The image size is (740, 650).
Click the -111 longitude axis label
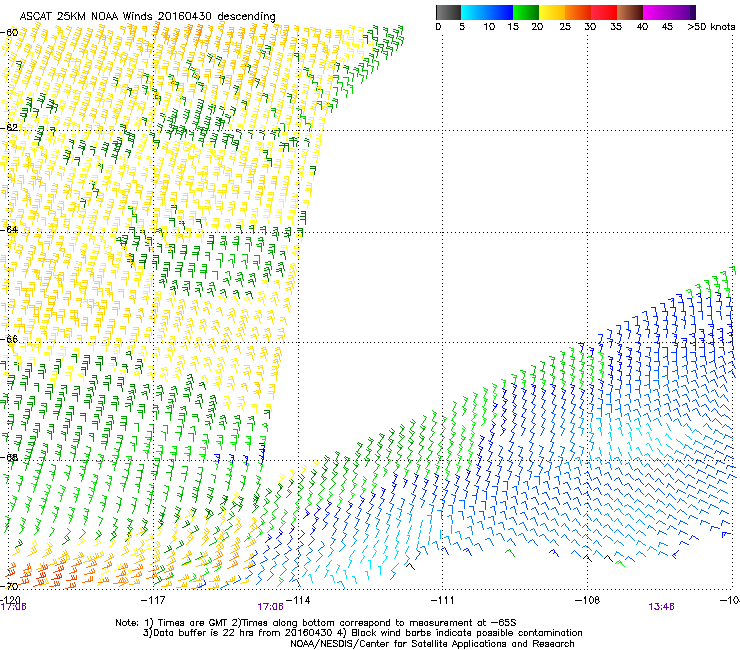tap(442, 599)
